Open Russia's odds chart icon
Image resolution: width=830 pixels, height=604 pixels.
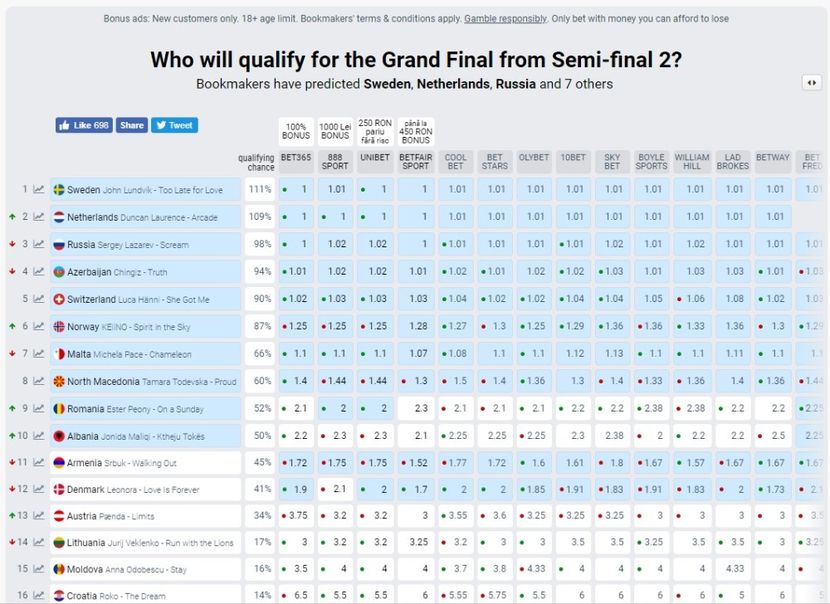pos(39,244)
